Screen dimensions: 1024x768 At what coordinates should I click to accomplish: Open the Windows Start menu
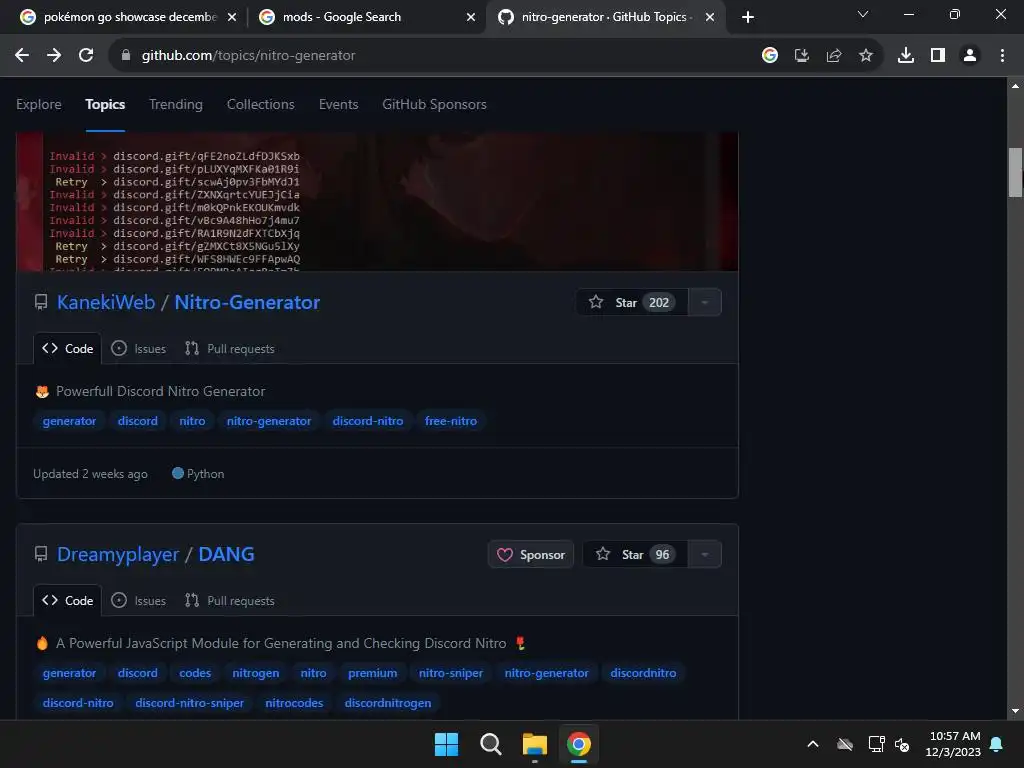coord(447,744)
